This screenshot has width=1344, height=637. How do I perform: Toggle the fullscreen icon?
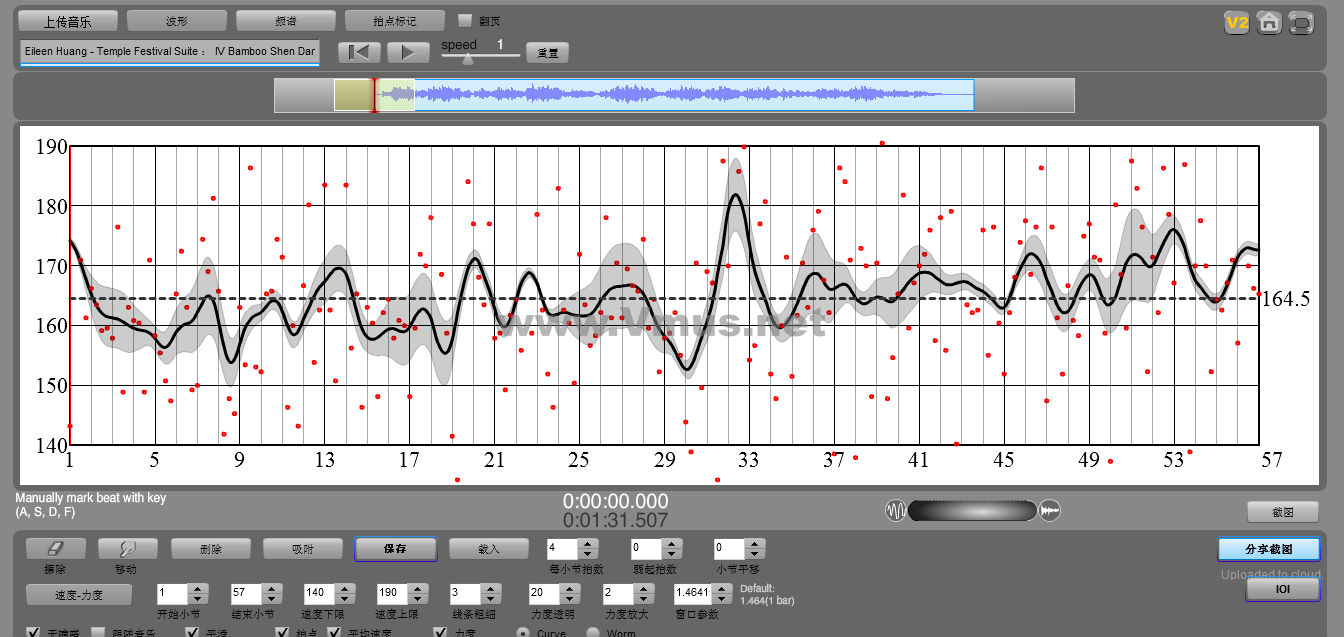[x=1301, y=22]
